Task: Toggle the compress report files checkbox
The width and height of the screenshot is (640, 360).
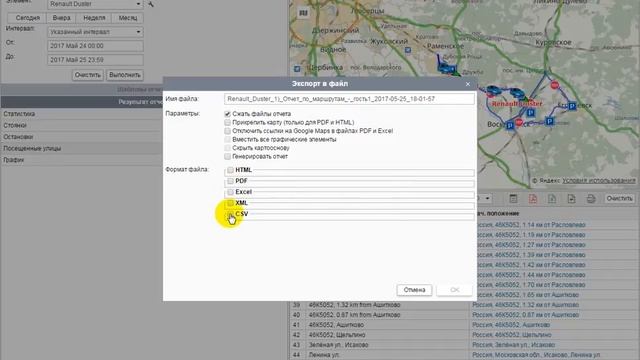Action: tap(227, 114)
